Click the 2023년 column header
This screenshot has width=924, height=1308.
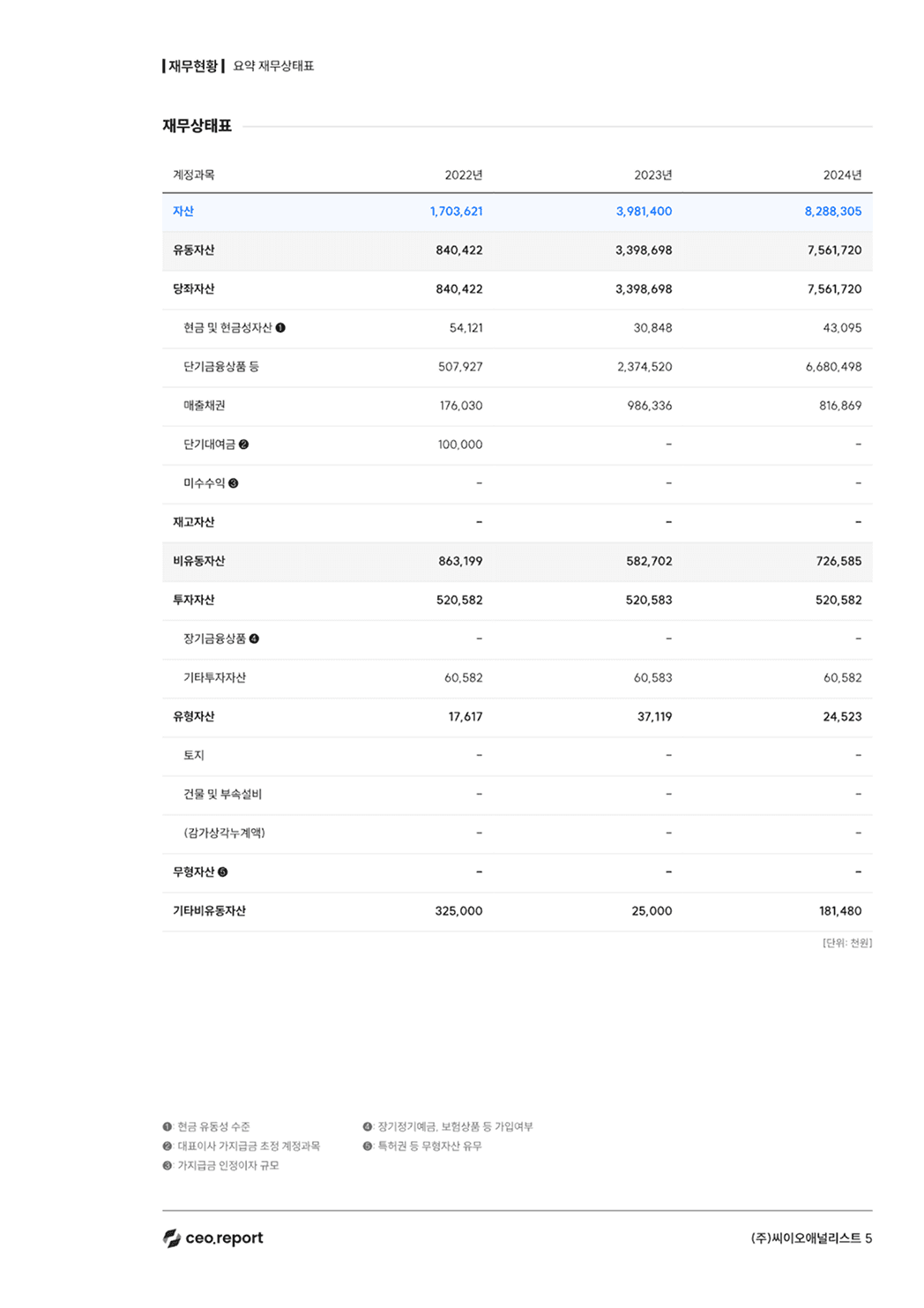(652, 174)
